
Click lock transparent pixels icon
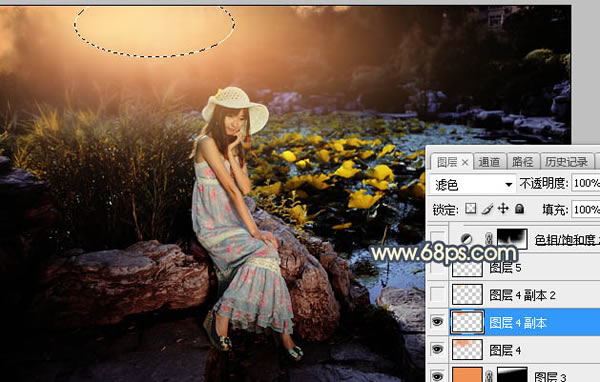click(471, 209)
